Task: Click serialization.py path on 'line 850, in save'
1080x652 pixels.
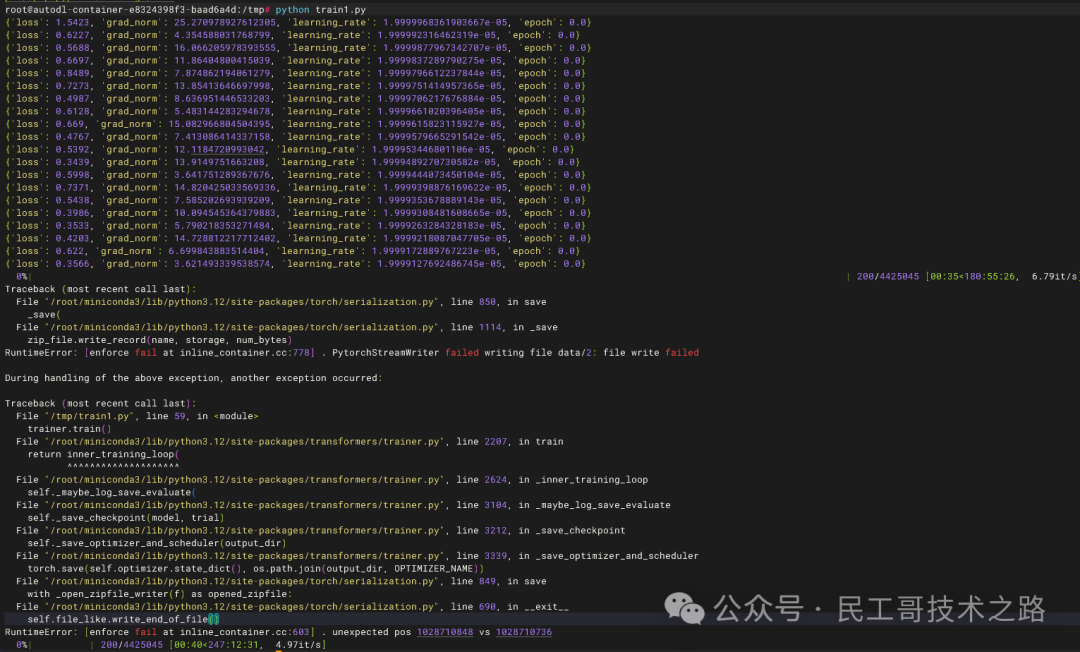Action: tap(242, 302)
